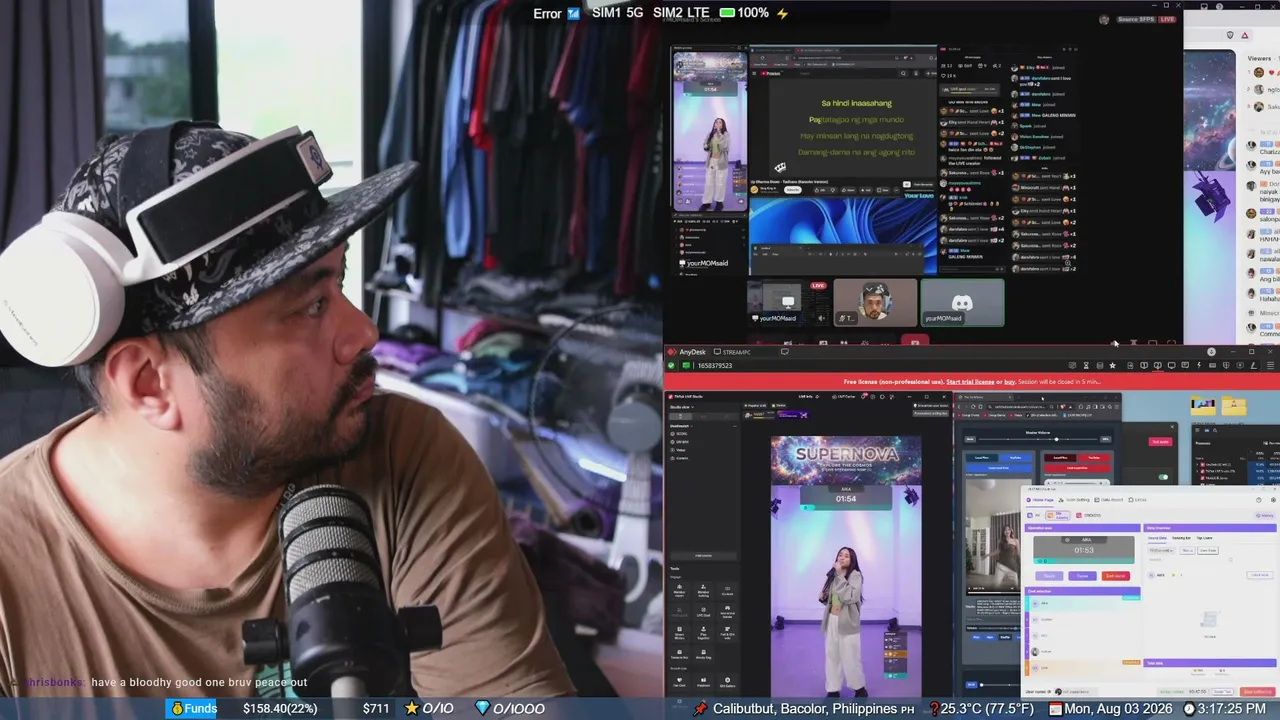Open the Data Report tab
1280x720 pixels.
point(1110,499)
